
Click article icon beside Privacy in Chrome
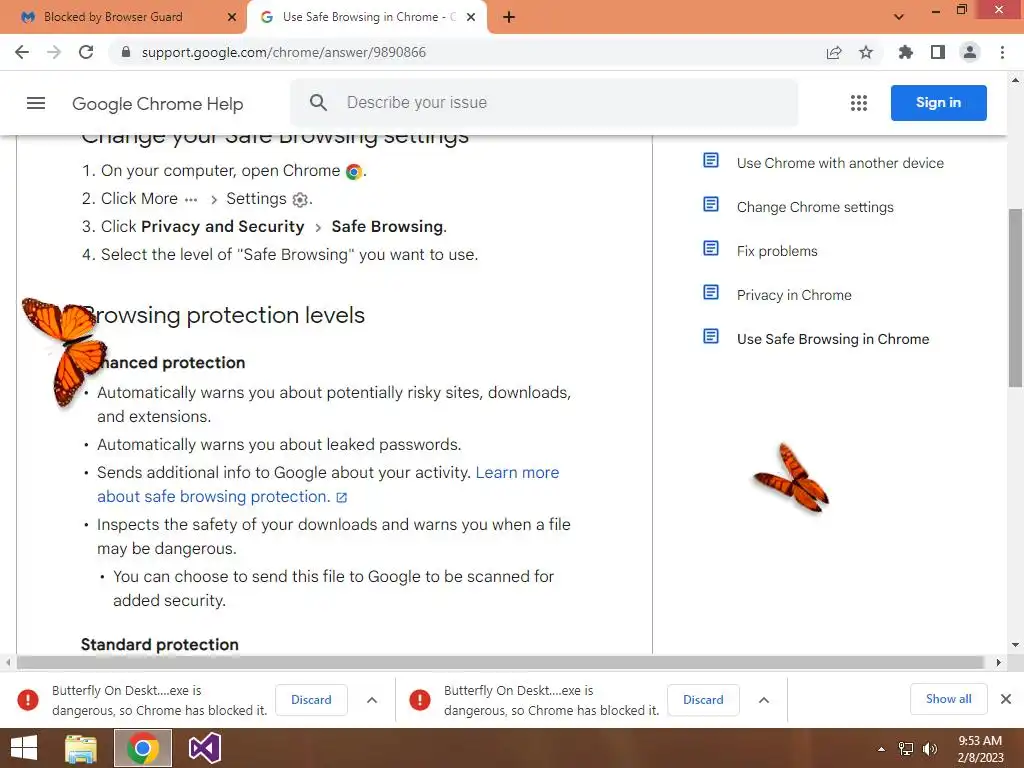point(711,292)
